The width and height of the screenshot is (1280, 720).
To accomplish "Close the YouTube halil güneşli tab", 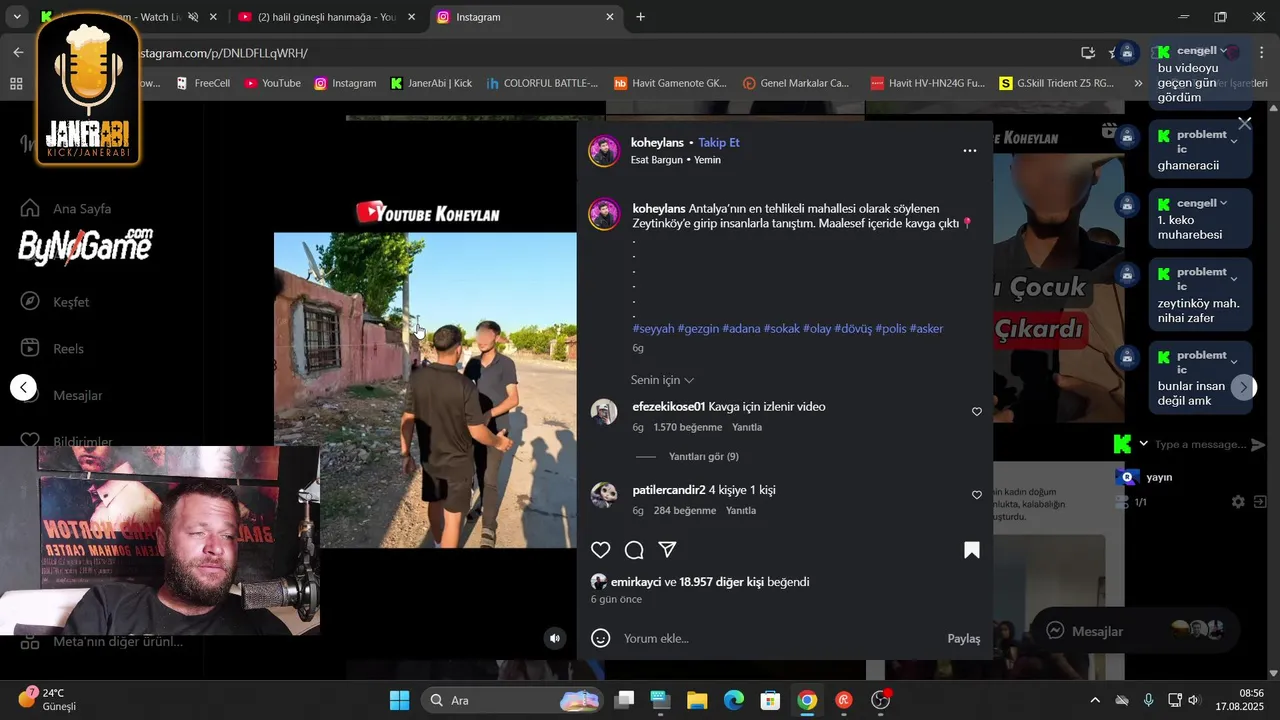I will click(411, 17).
